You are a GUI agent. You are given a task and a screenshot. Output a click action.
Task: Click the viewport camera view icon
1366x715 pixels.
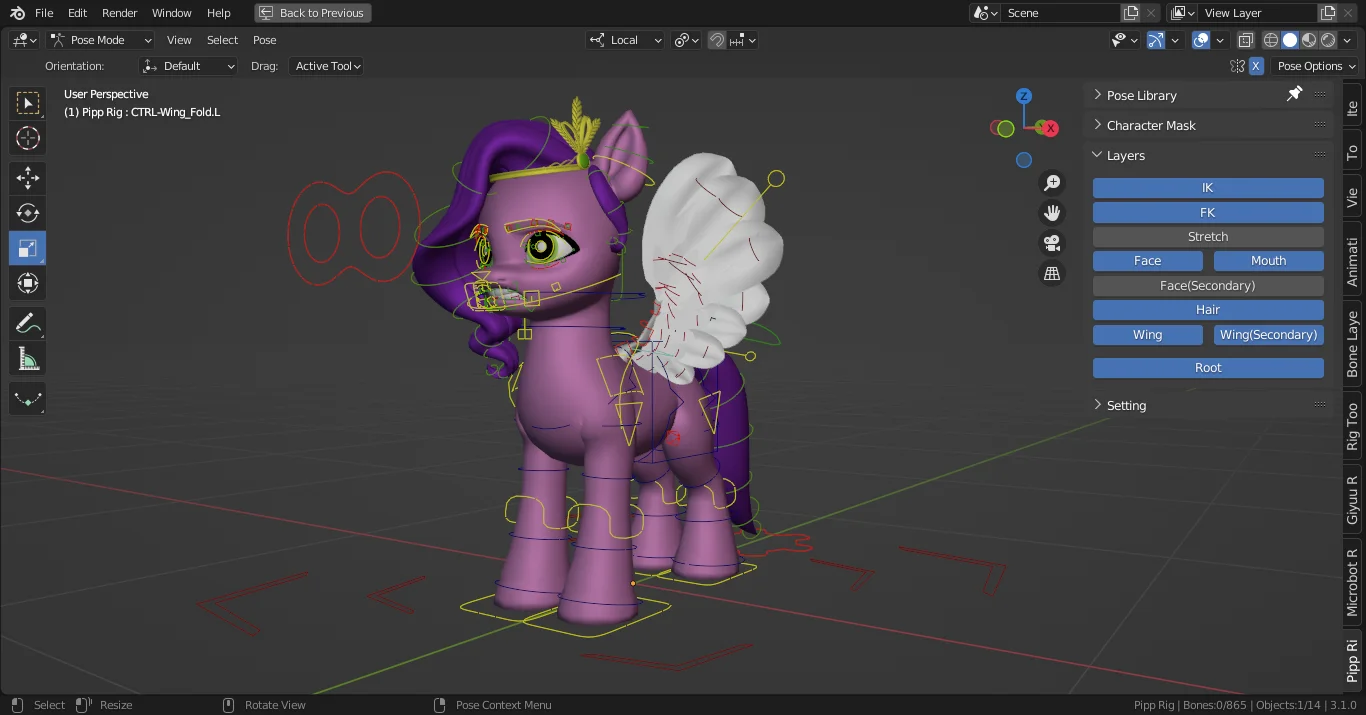[x=1051, y=242]
